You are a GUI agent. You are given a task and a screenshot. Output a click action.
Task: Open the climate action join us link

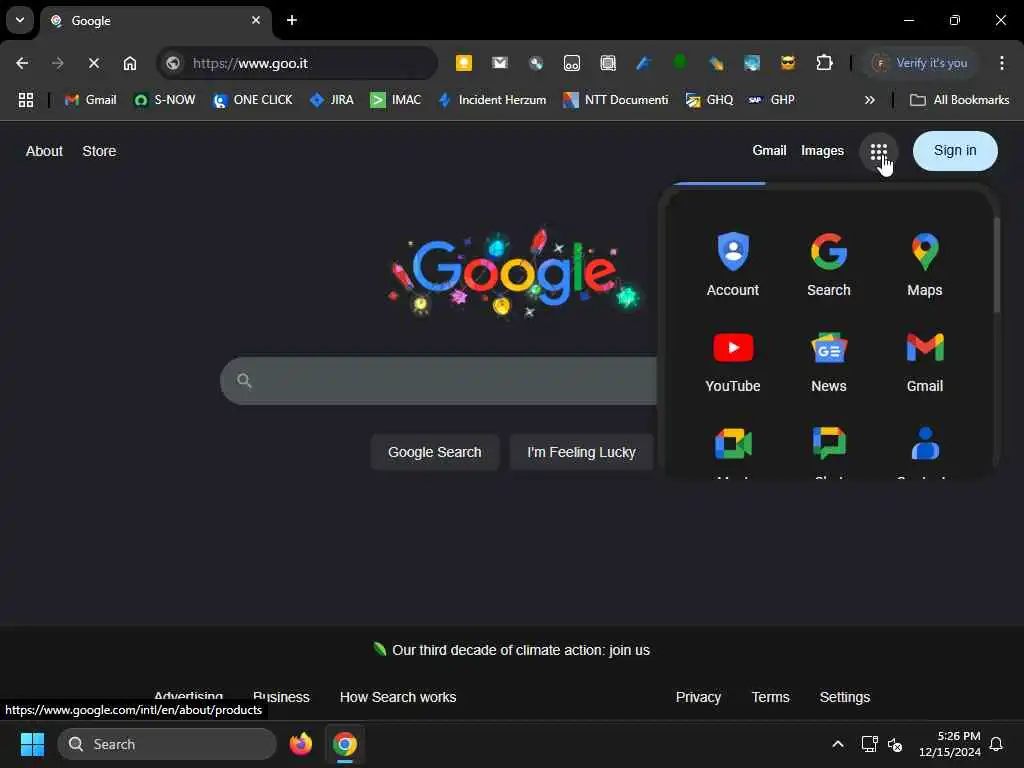[520, 650]
